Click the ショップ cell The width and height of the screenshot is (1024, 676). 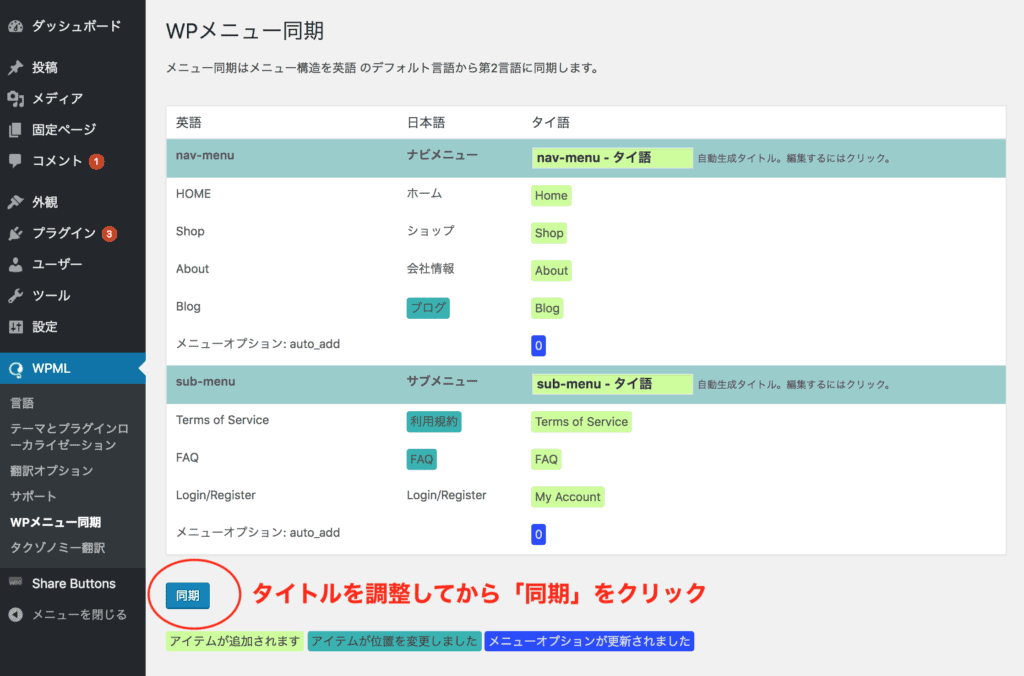click(x=430, y=231)
